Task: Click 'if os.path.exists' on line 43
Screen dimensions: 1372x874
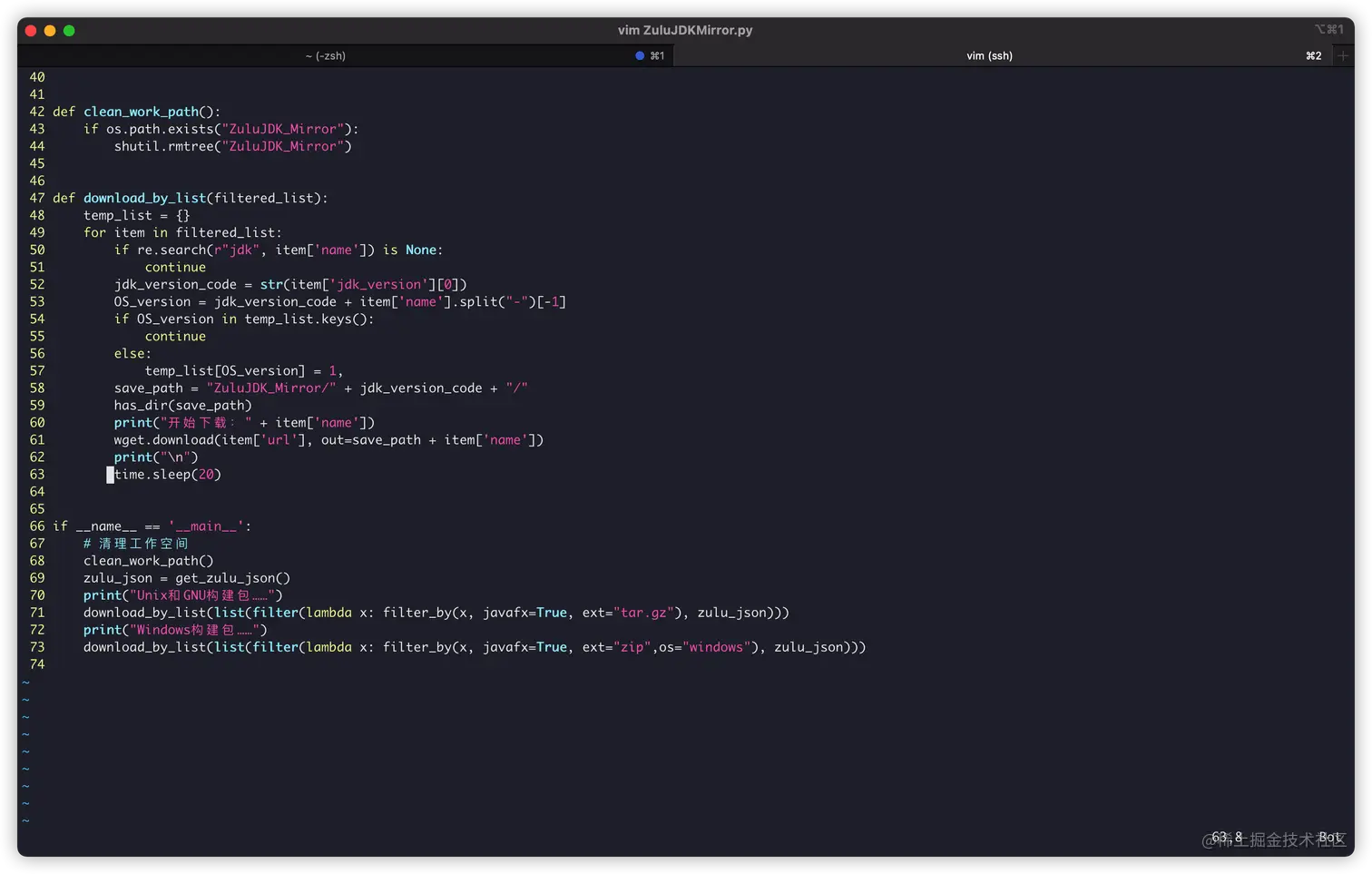Action: 221,129
